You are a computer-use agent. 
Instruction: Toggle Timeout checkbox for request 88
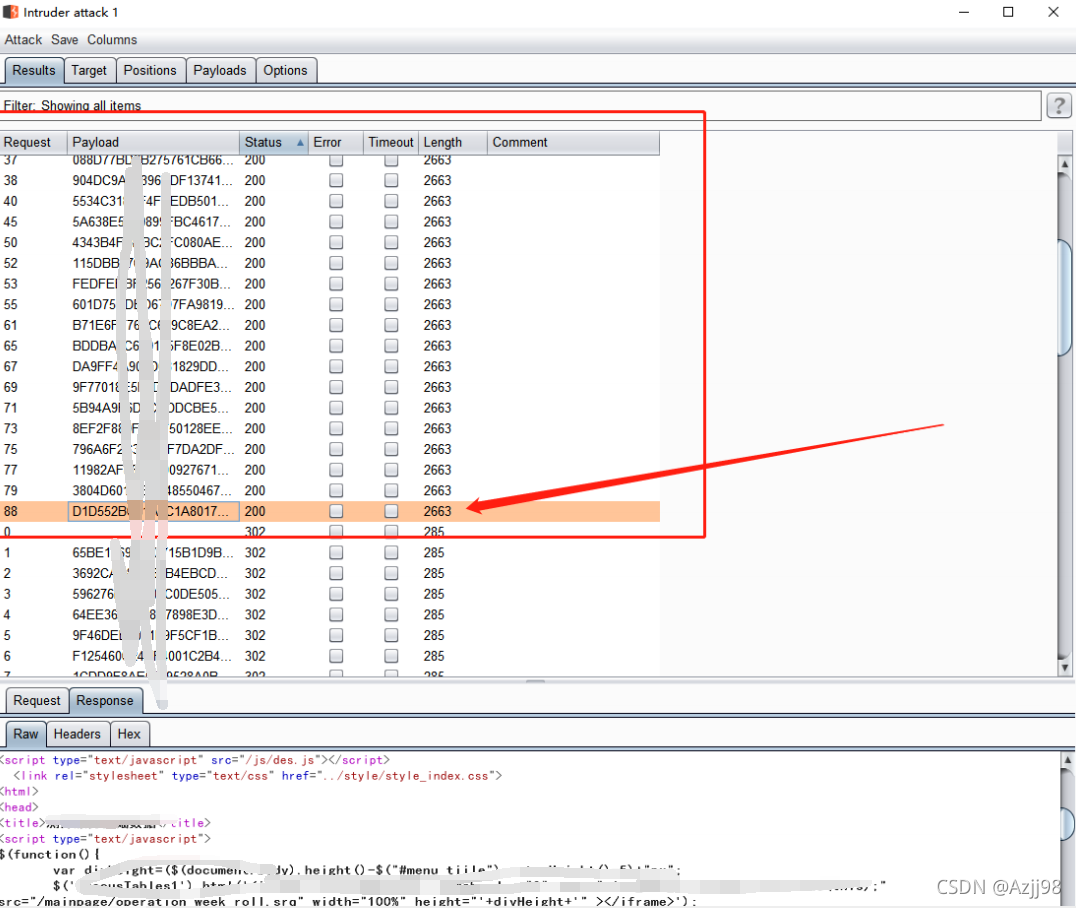click(391, 511)
